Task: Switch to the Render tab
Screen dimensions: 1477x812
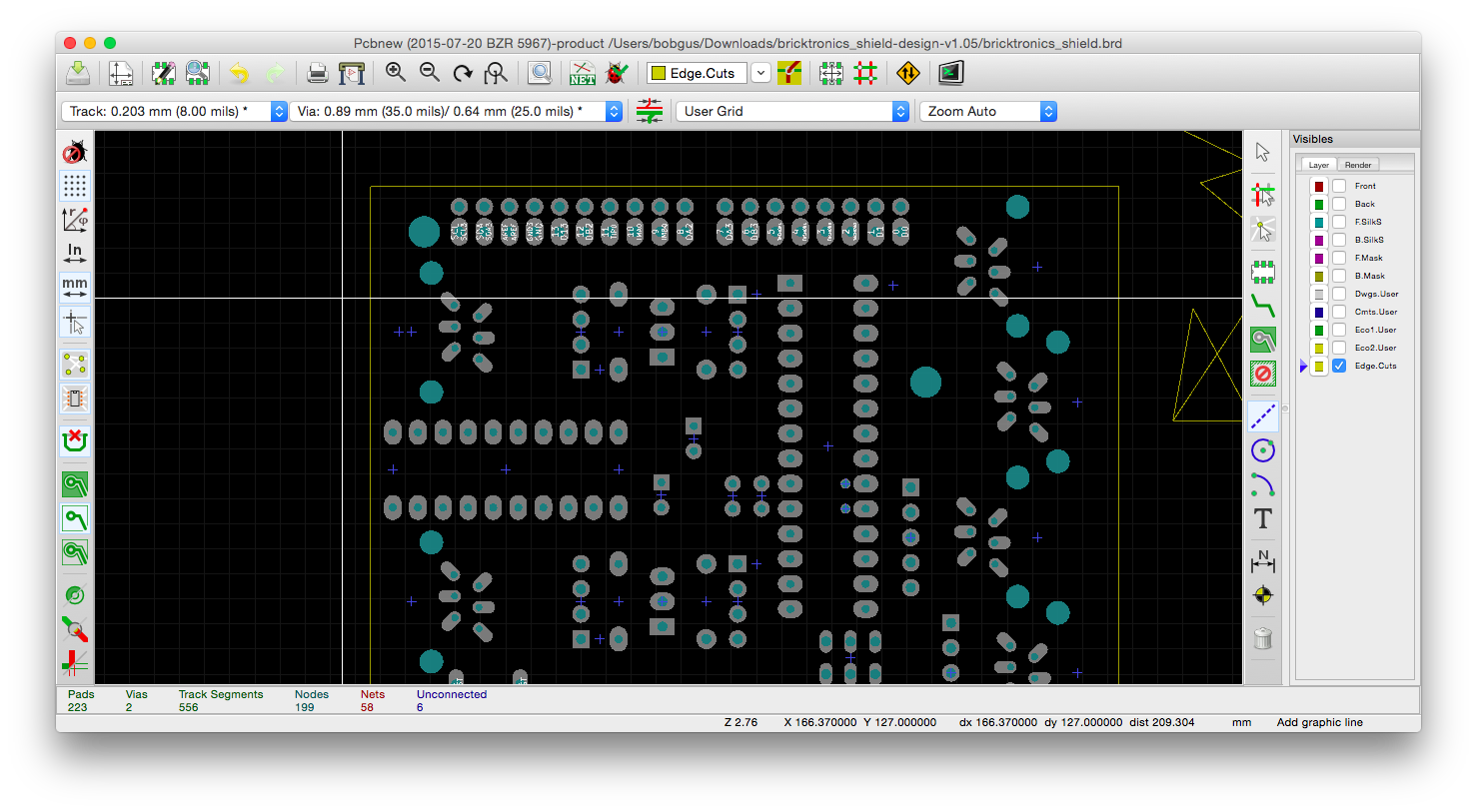Action: (x=1358, y=165)
